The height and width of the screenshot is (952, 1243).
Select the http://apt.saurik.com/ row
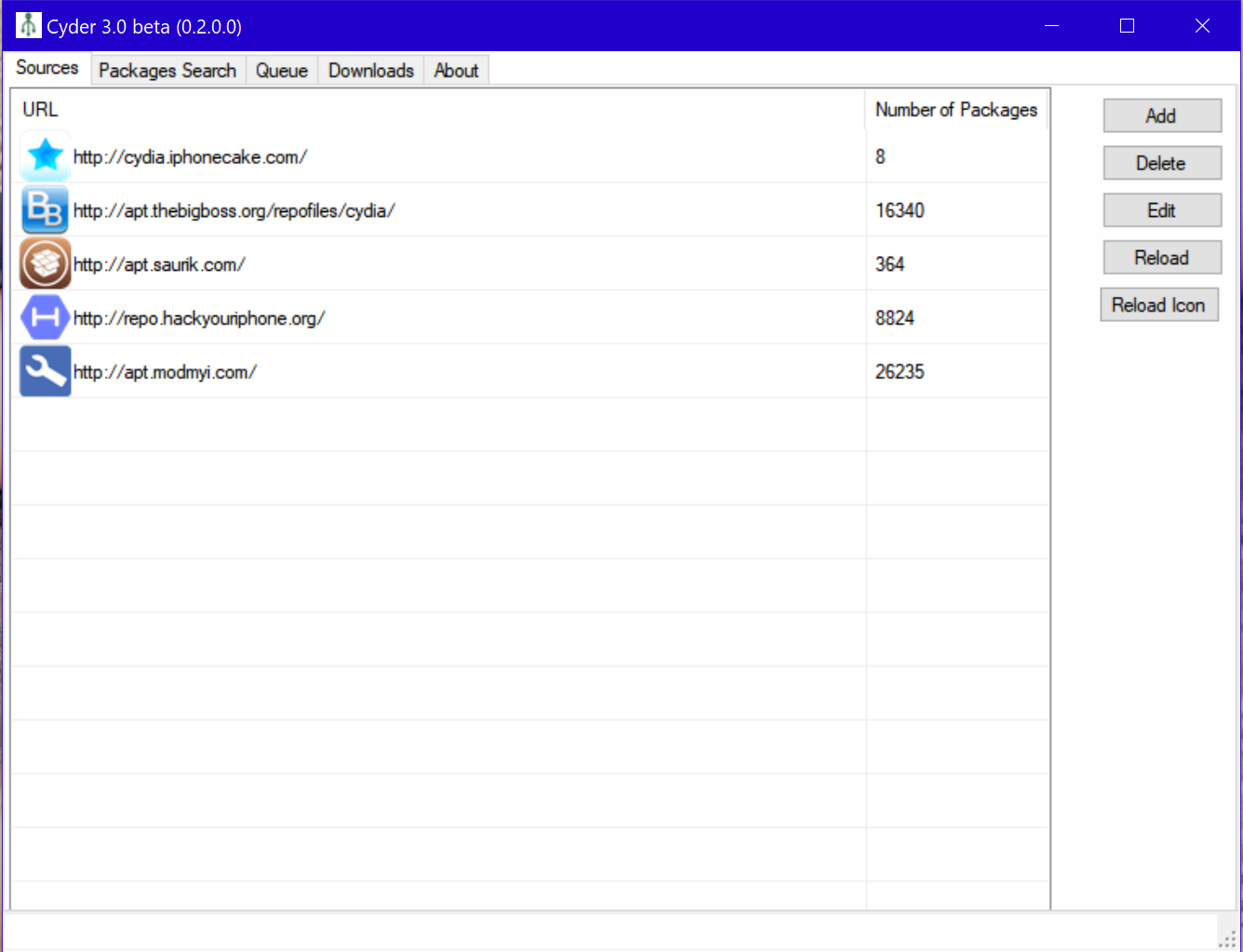[530, 264]
